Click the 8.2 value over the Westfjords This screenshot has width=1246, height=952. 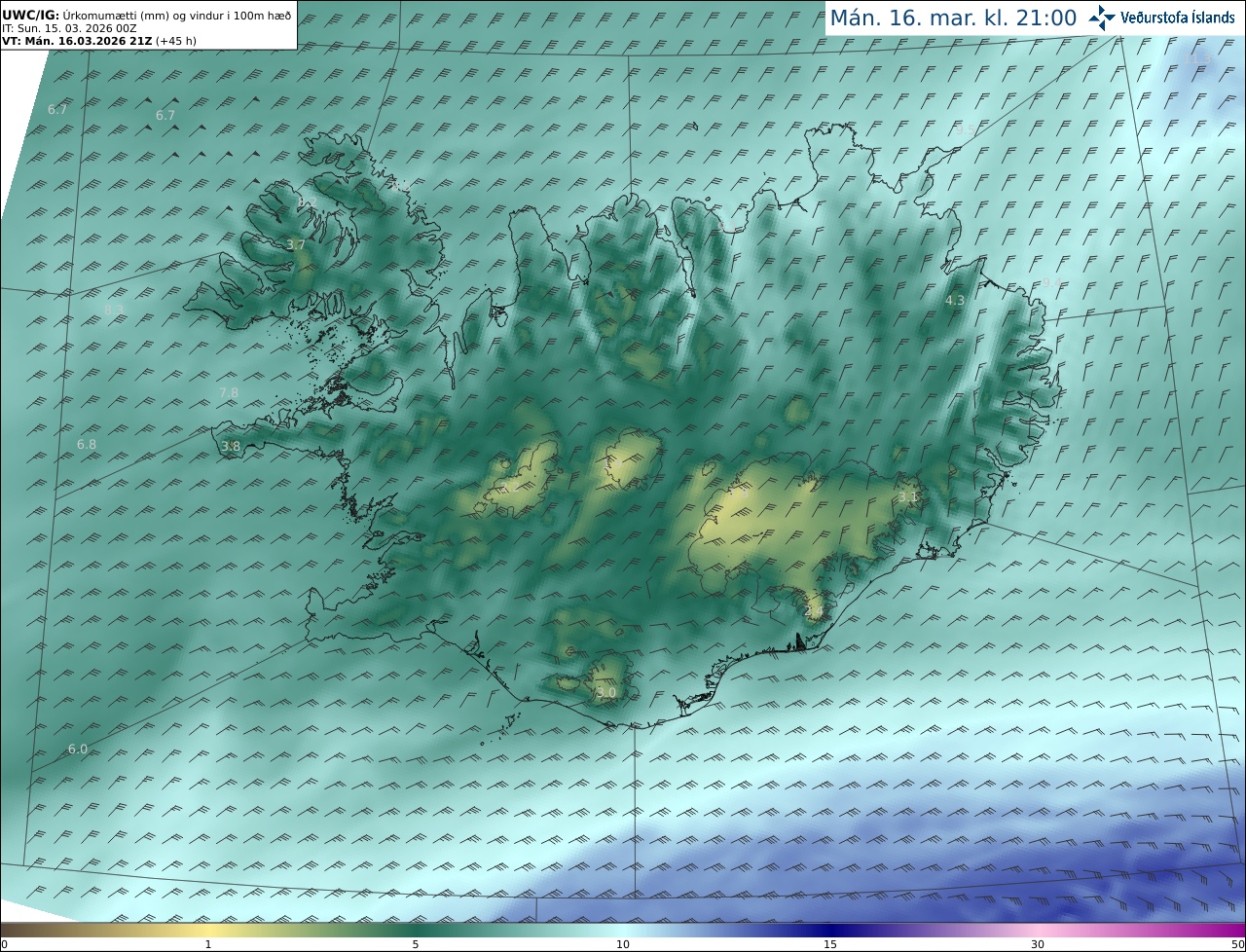pyautogui.click(x=308, y=201)
